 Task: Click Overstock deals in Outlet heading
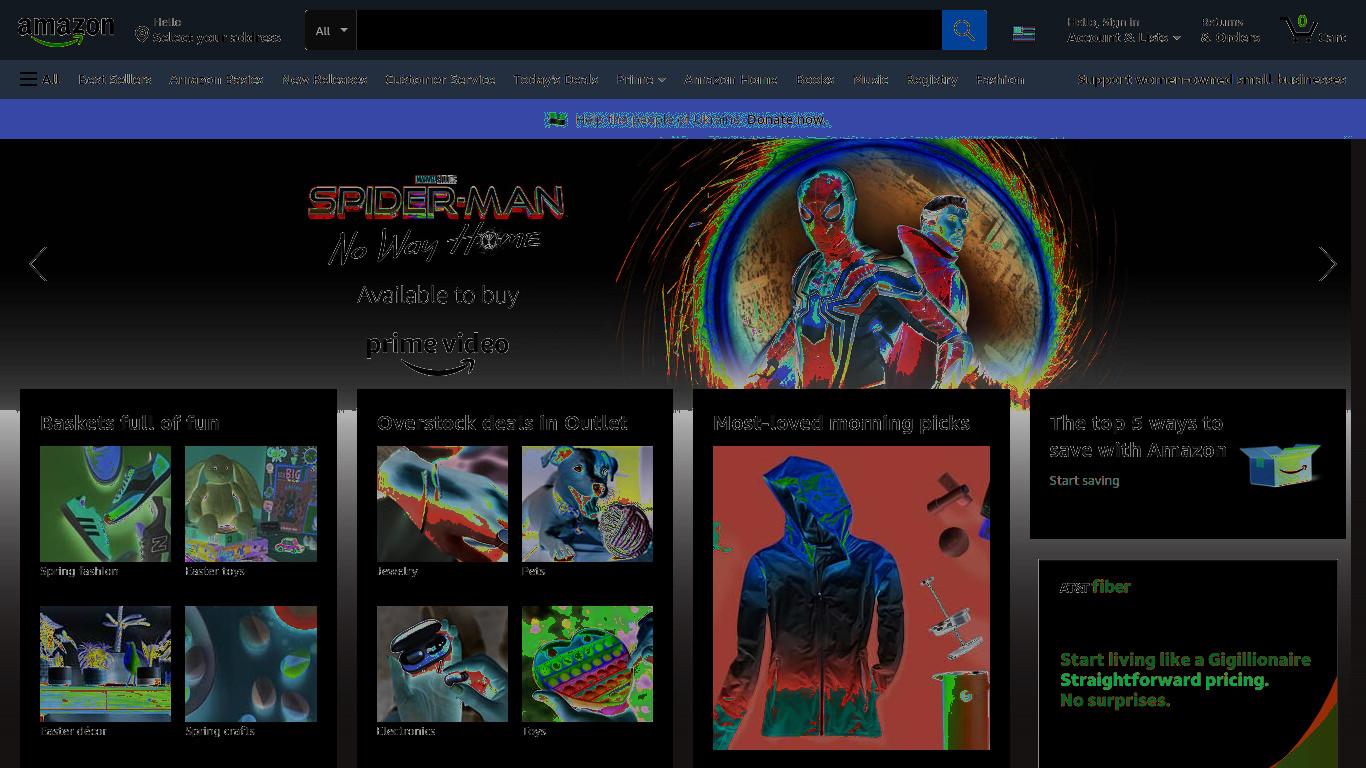502,423
